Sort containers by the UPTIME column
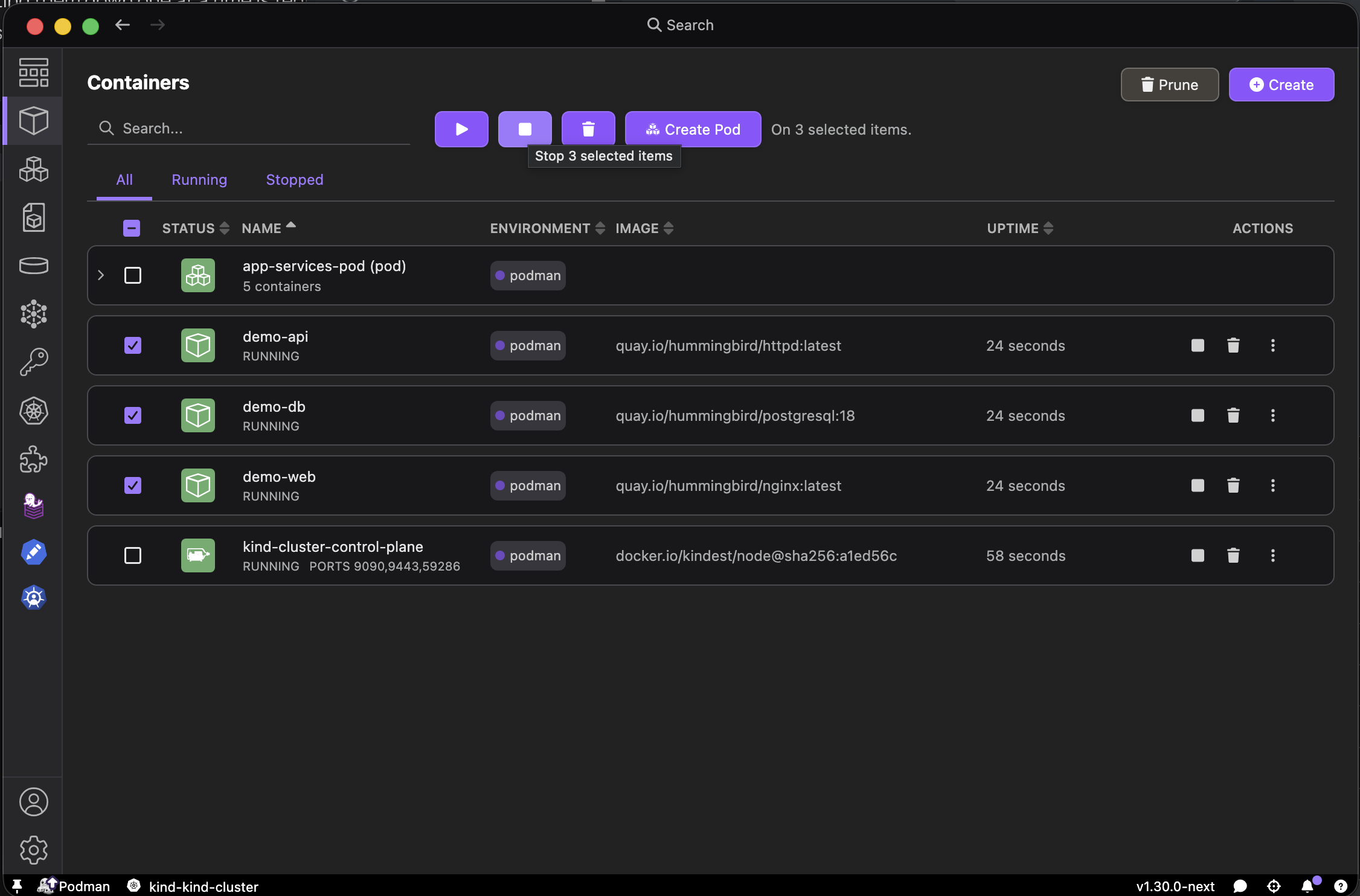Image resolution: width=1360 pixels, height=896 pixels. 1020,228
